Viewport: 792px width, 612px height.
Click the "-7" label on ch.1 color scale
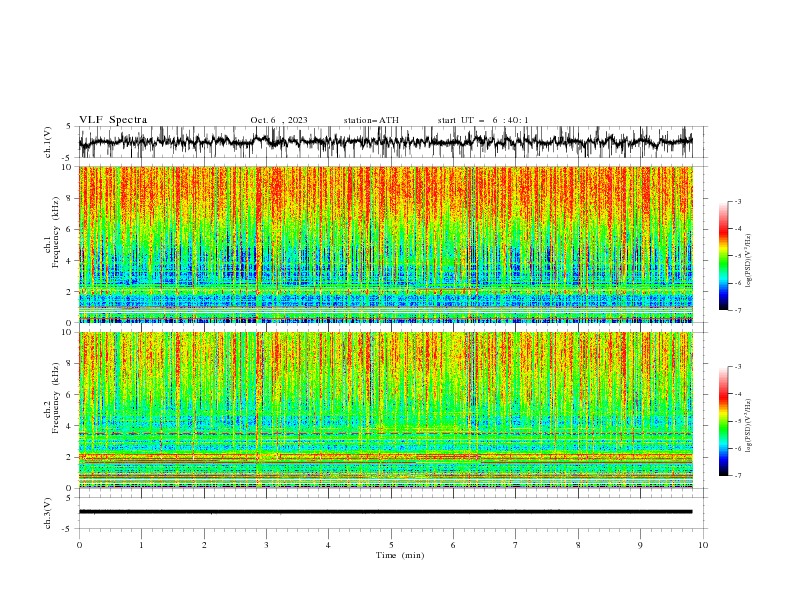click(x=738, y=310)
